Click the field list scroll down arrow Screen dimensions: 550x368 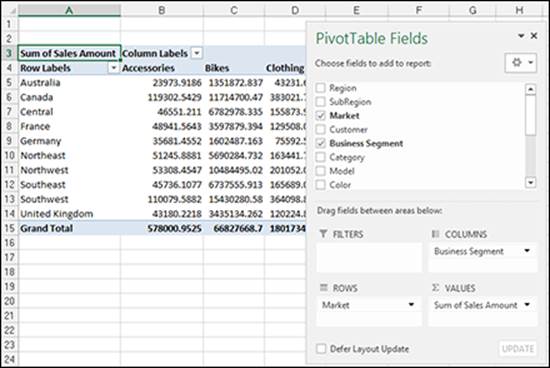[x=531, y=182]
